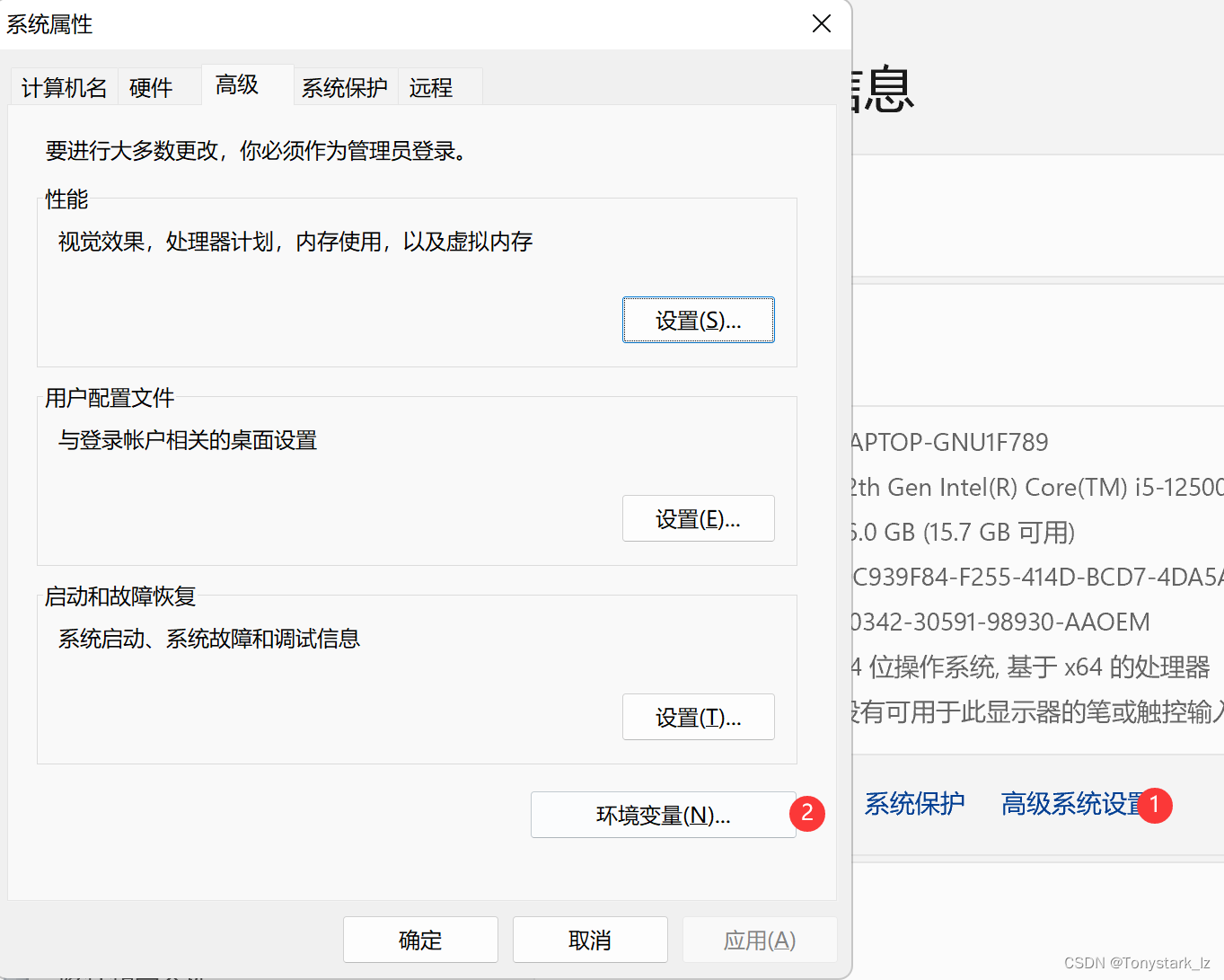The width and height of the screenshot is (1224, 980).
Task: Select the 视觉效果，处理器计划 description text
Action: (295, 241)
